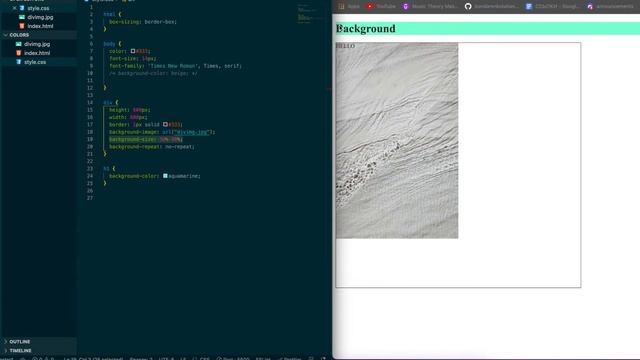Open divimg.jpg under the COLORS folder

37,44
